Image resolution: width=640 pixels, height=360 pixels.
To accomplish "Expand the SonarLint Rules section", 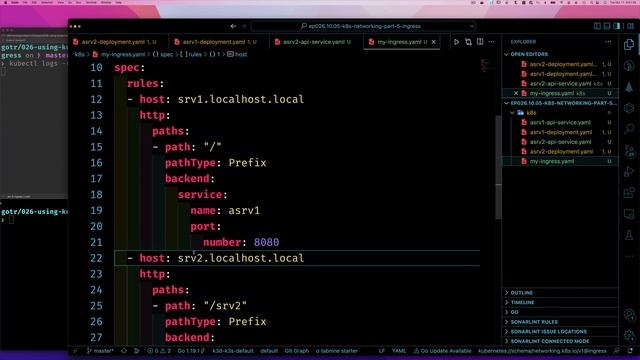I will tap(560, 322).
